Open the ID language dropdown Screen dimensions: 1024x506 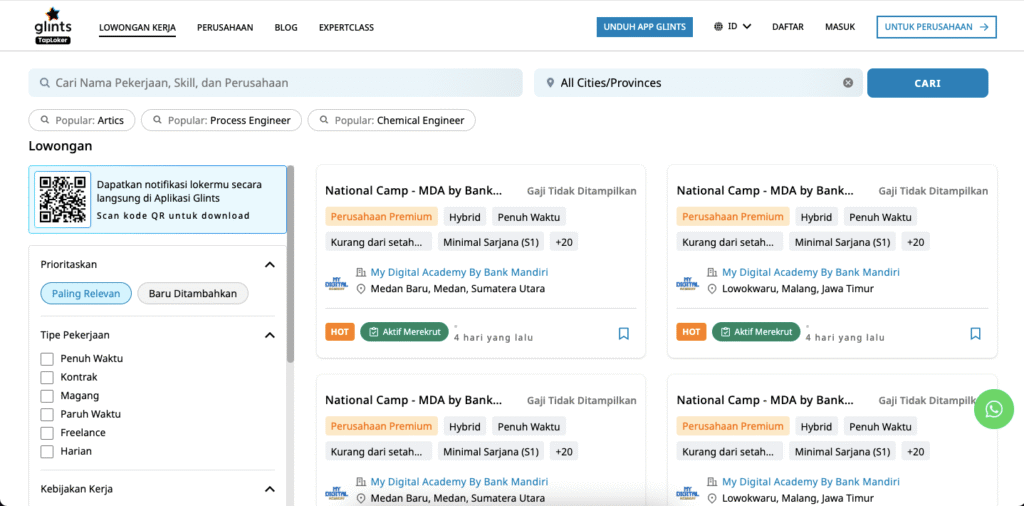pos(739,27)
